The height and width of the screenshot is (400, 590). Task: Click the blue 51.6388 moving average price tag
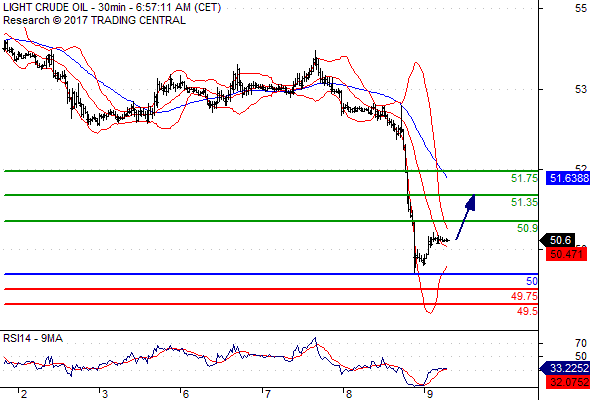568,178
